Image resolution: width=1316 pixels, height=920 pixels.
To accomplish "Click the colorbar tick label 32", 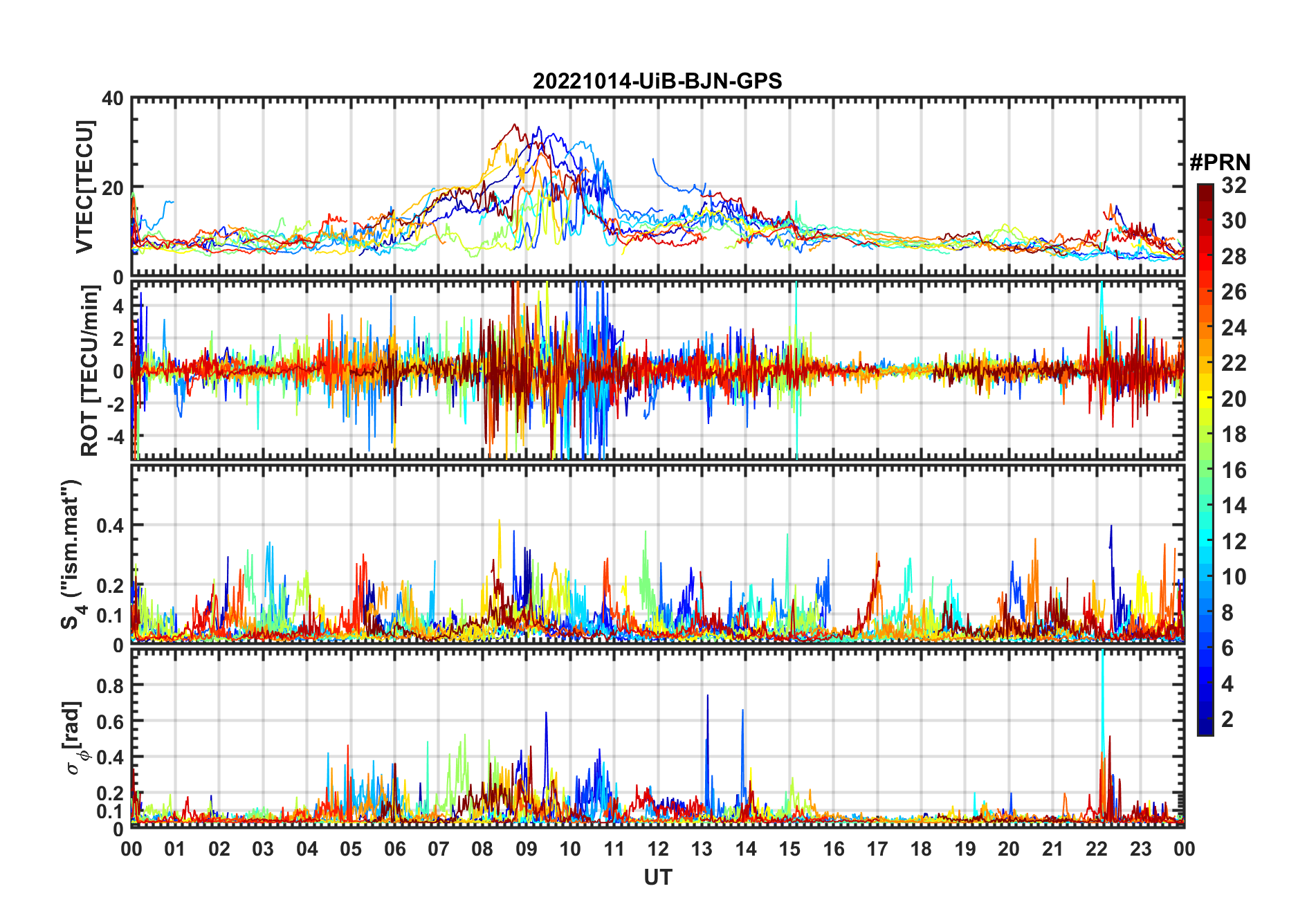I will pos(1234,185).
